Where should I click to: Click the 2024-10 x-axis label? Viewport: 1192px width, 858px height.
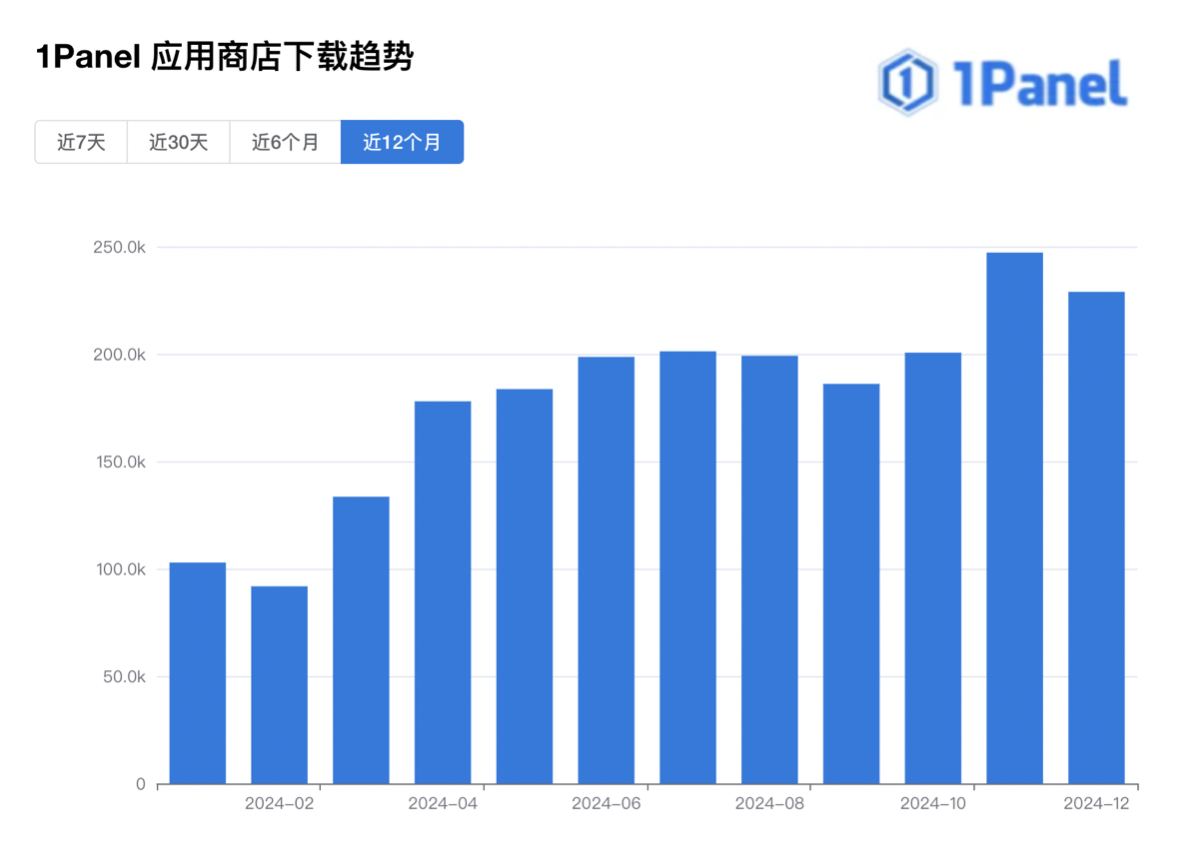pyautogui.click(x=933, y=803)
